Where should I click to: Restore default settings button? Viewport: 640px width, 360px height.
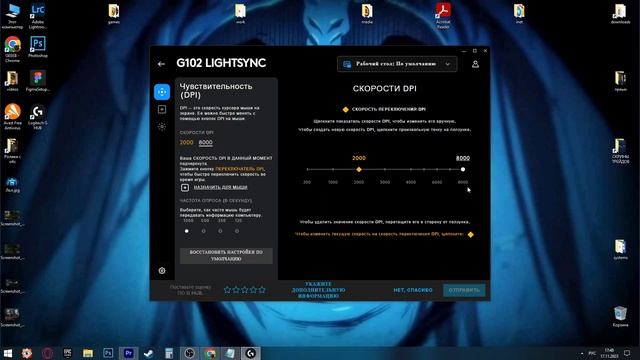226,256
